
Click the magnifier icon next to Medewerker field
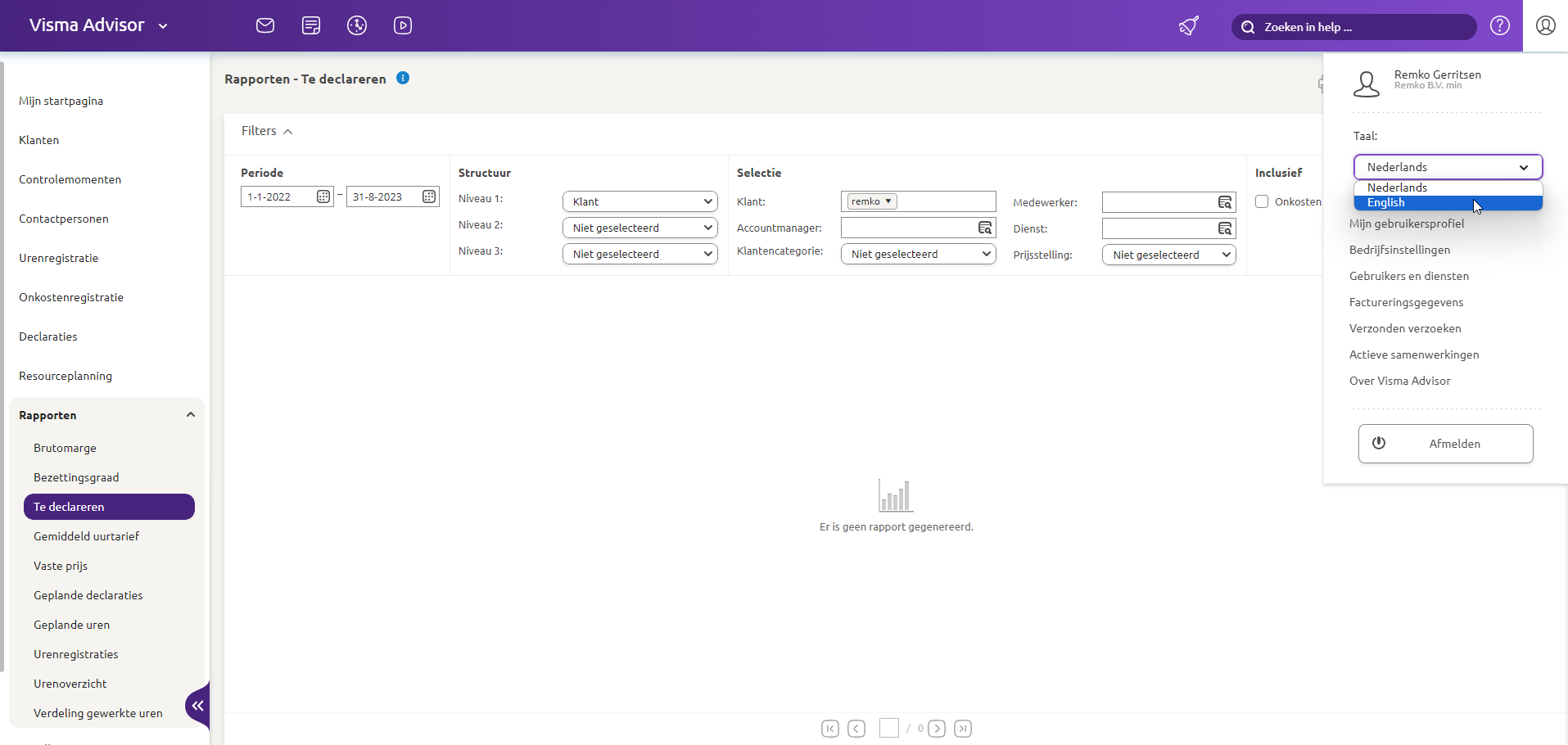1223,202
